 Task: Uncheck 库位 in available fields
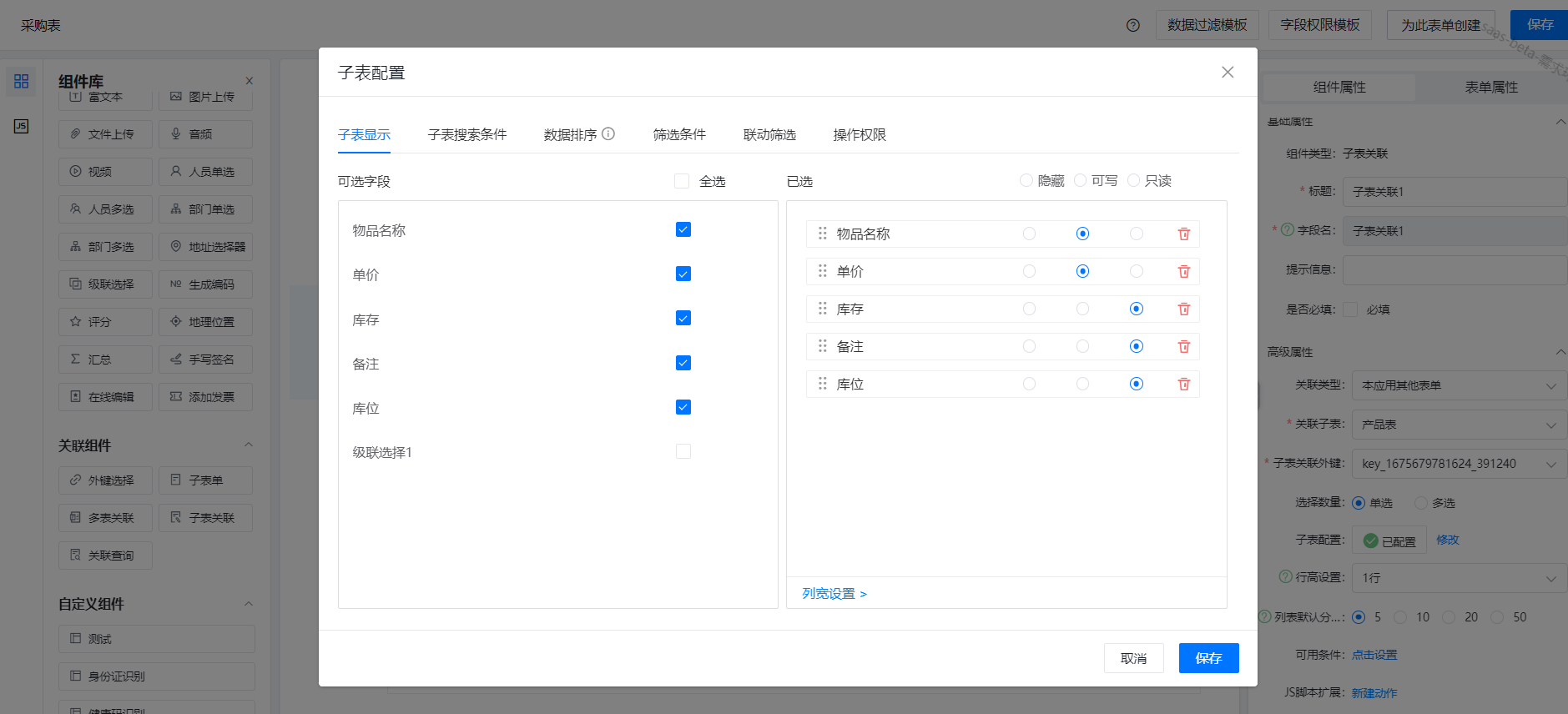(x=683, y=407)
